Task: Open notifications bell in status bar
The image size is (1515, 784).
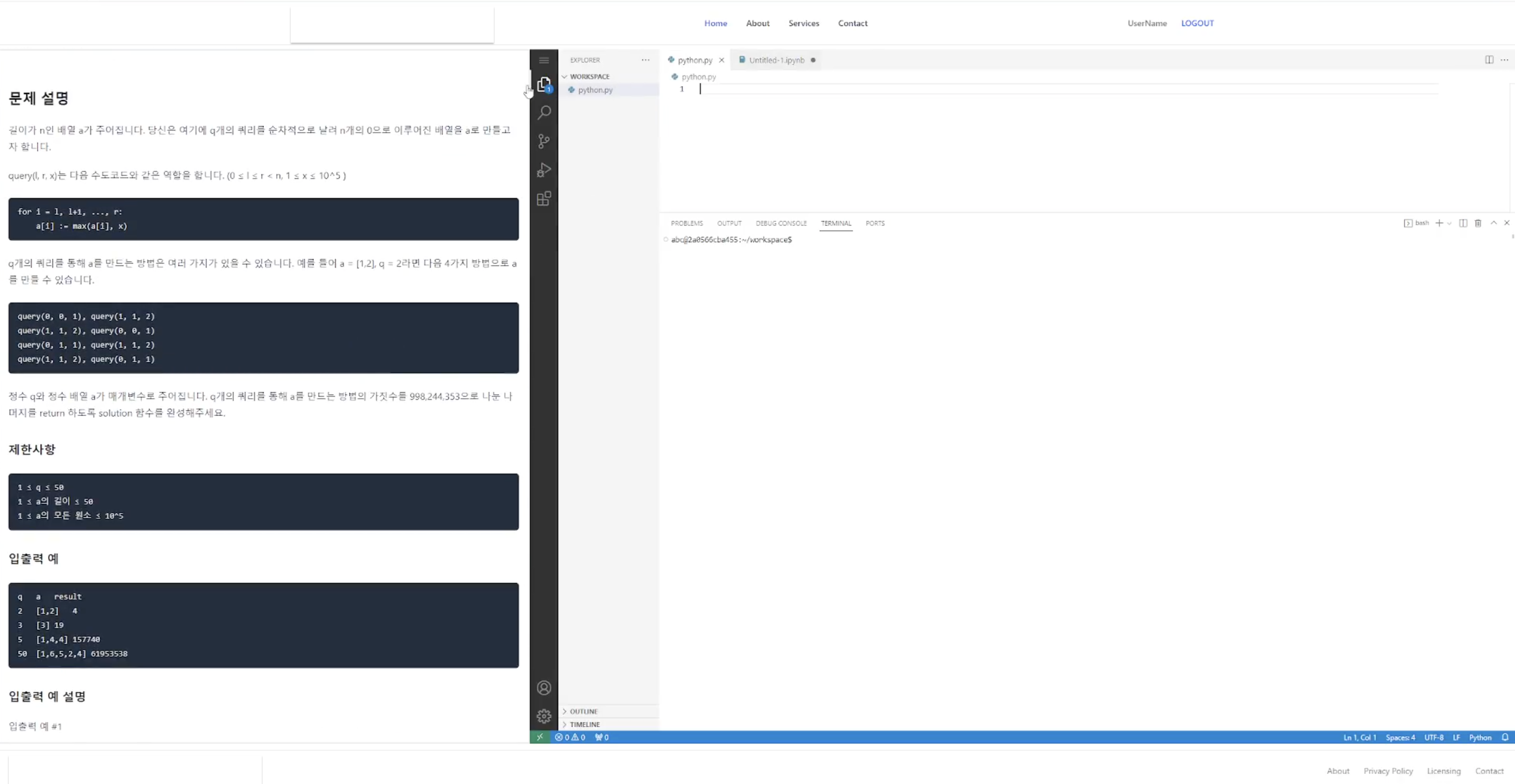Action: (1504, 737)
